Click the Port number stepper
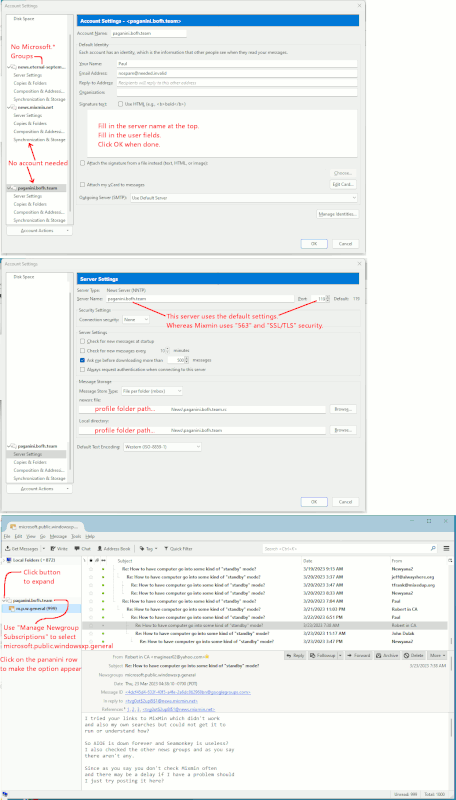Screen dimensions: 456x800 click(x=328, y=298)
